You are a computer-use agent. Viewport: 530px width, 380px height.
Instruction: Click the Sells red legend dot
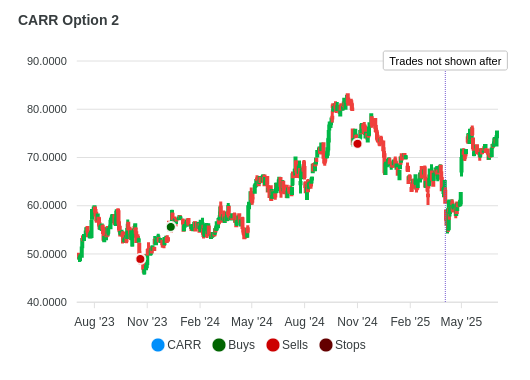(x=273, y=345)
